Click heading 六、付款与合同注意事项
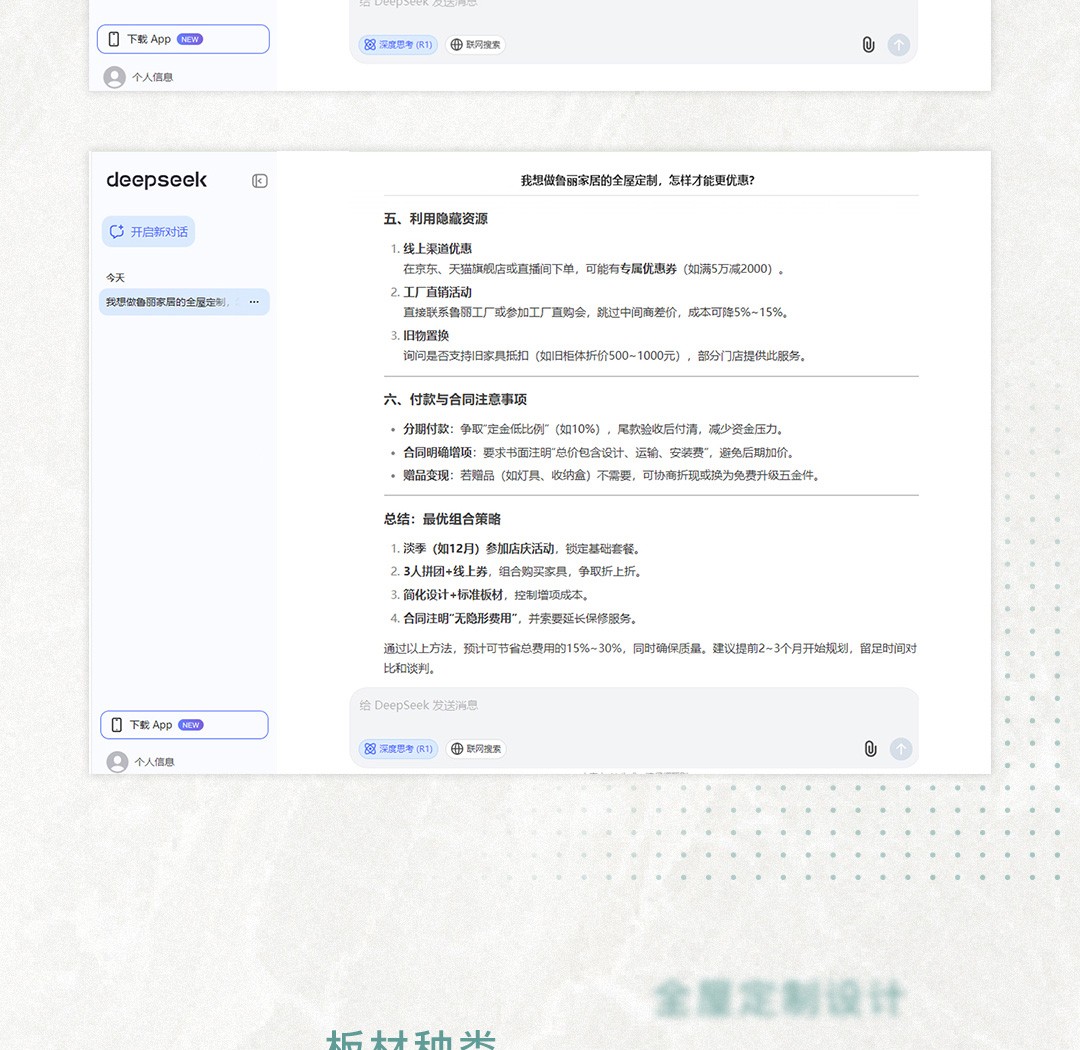The height and width of the screenshot is (1050, 1080). click(x=455, y=399)
